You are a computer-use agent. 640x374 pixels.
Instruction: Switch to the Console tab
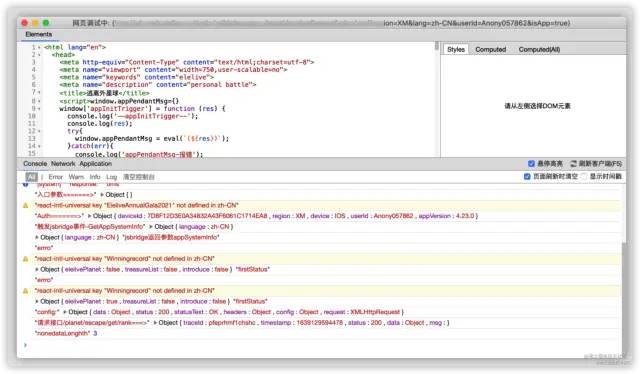click(x=35, y=164)
